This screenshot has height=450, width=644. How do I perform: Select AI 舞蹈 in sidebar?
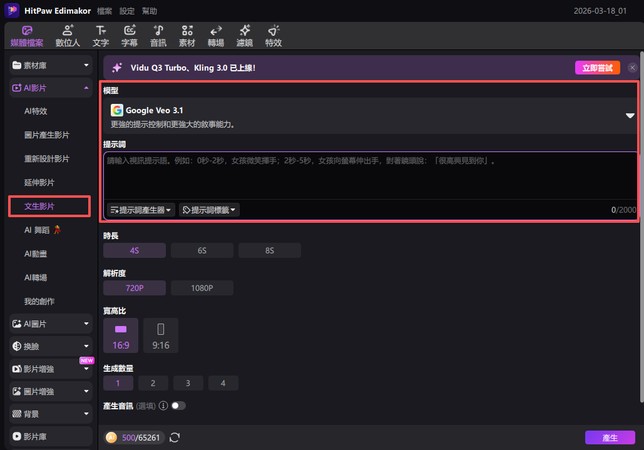click(x=42, y=230)
